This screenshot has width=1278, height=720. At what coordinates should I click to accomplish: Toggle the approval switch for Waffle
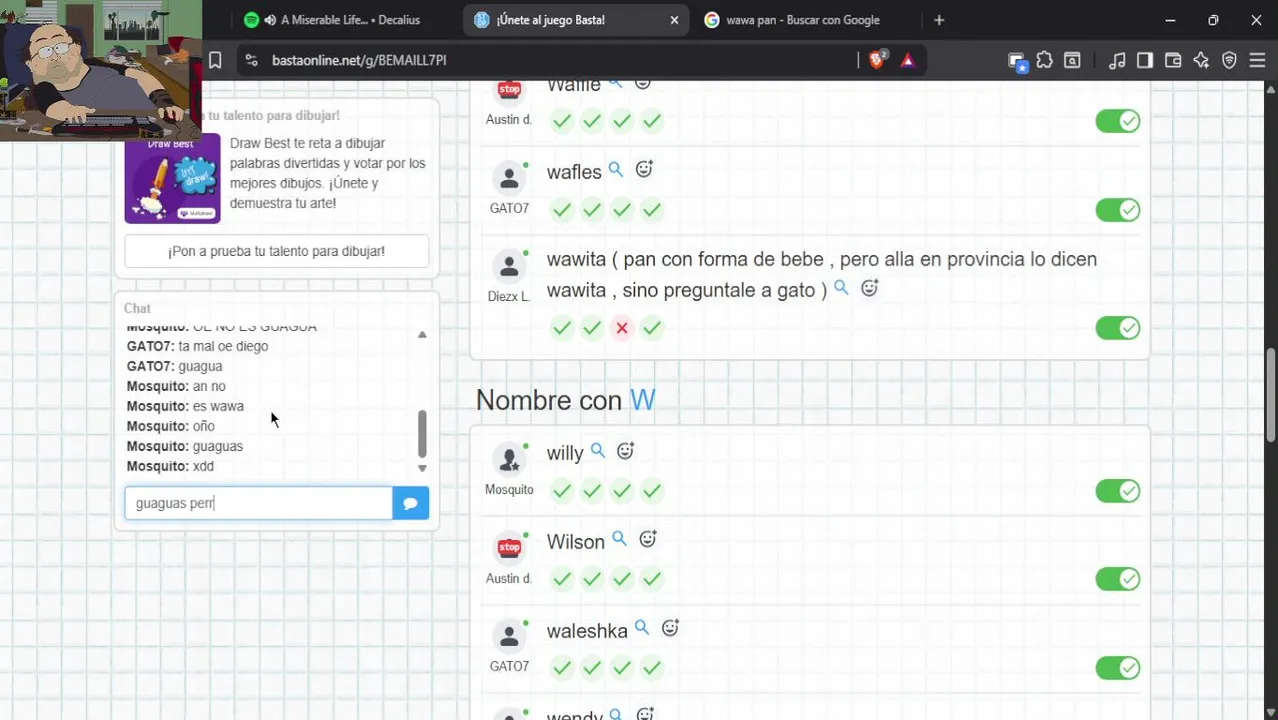coord(1117,121)
